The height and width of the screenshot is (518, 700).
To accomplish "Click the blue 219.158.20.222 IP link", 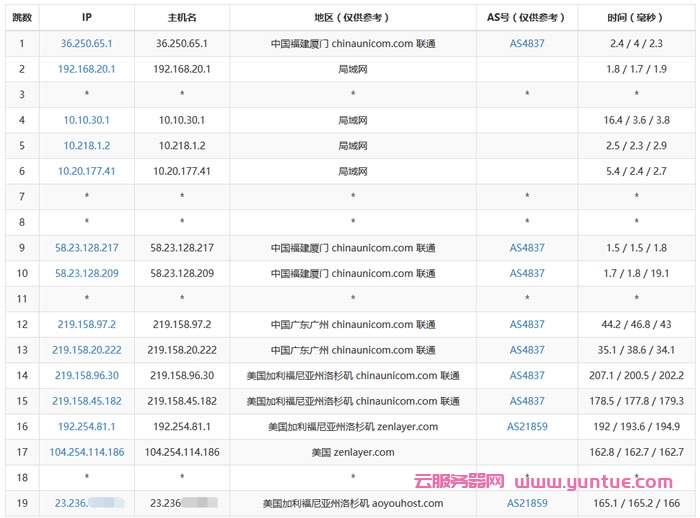I will (x=86, y=350).
